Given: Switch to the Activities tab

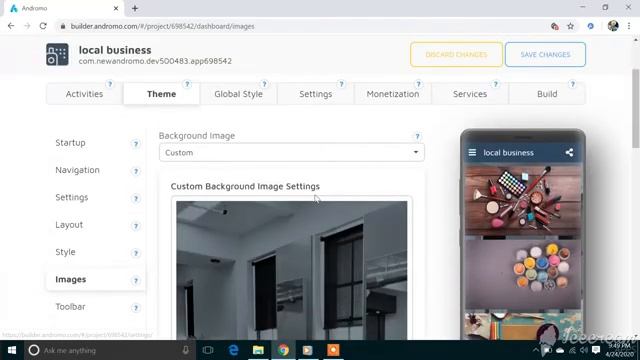Looking at the screenshot, I should coord(84,94).
